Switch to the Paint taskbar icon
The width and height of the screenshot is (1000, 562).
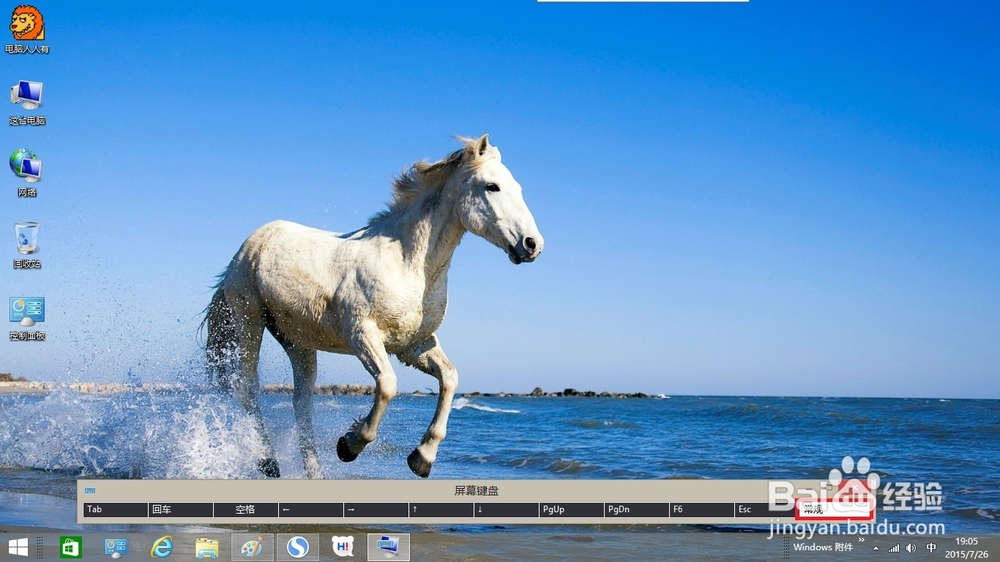(x=253, y=547)
